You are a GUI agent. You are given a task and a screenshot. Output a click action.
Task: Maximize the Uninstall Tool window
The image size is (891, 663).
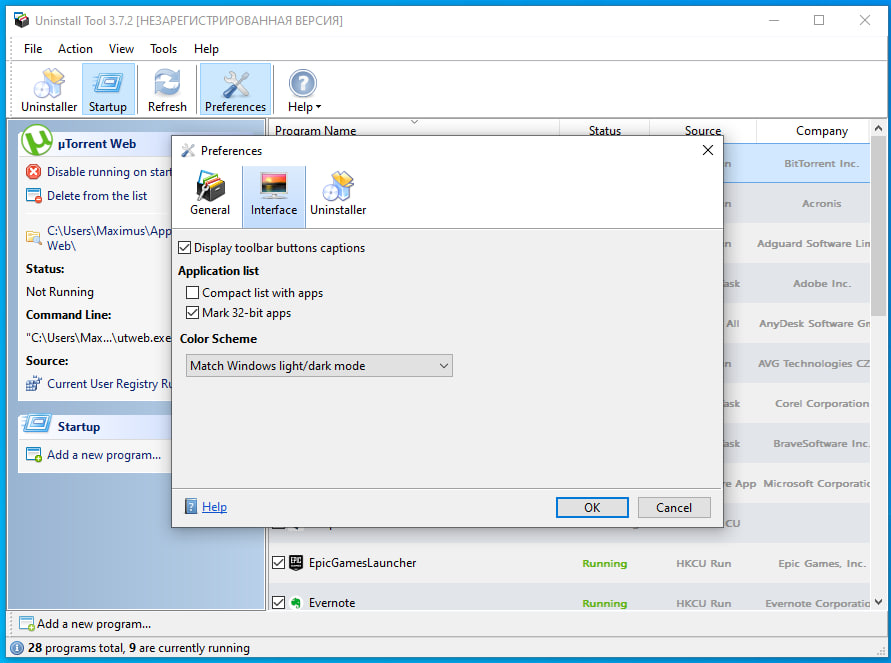[x=819, y=20]
